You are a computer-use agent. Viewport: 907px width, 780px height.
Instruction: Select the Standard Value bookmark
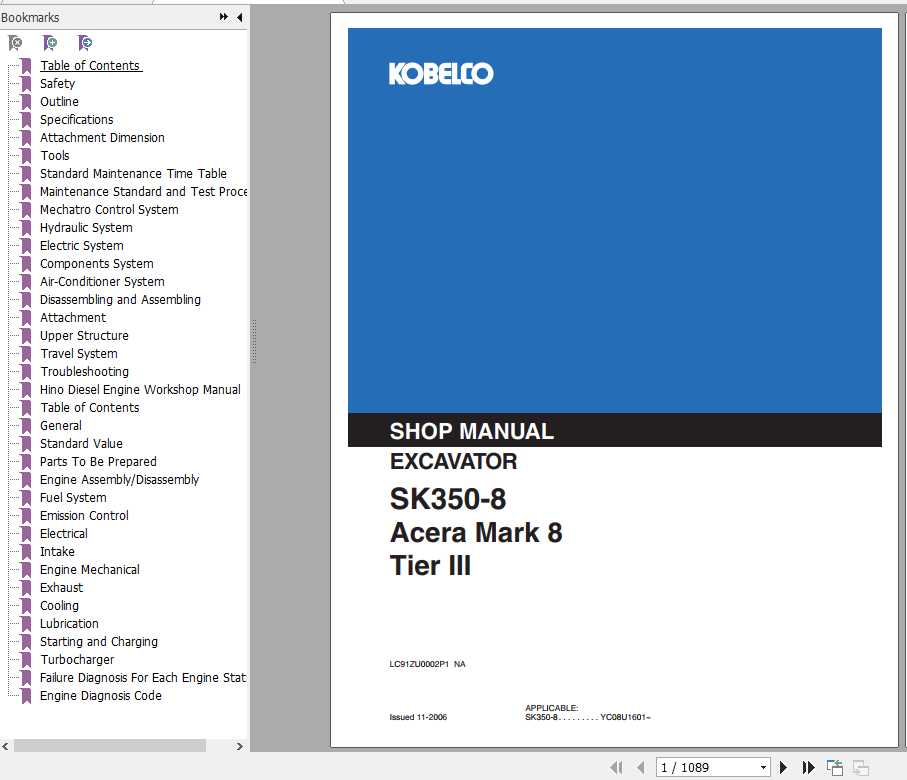(81, 443)
